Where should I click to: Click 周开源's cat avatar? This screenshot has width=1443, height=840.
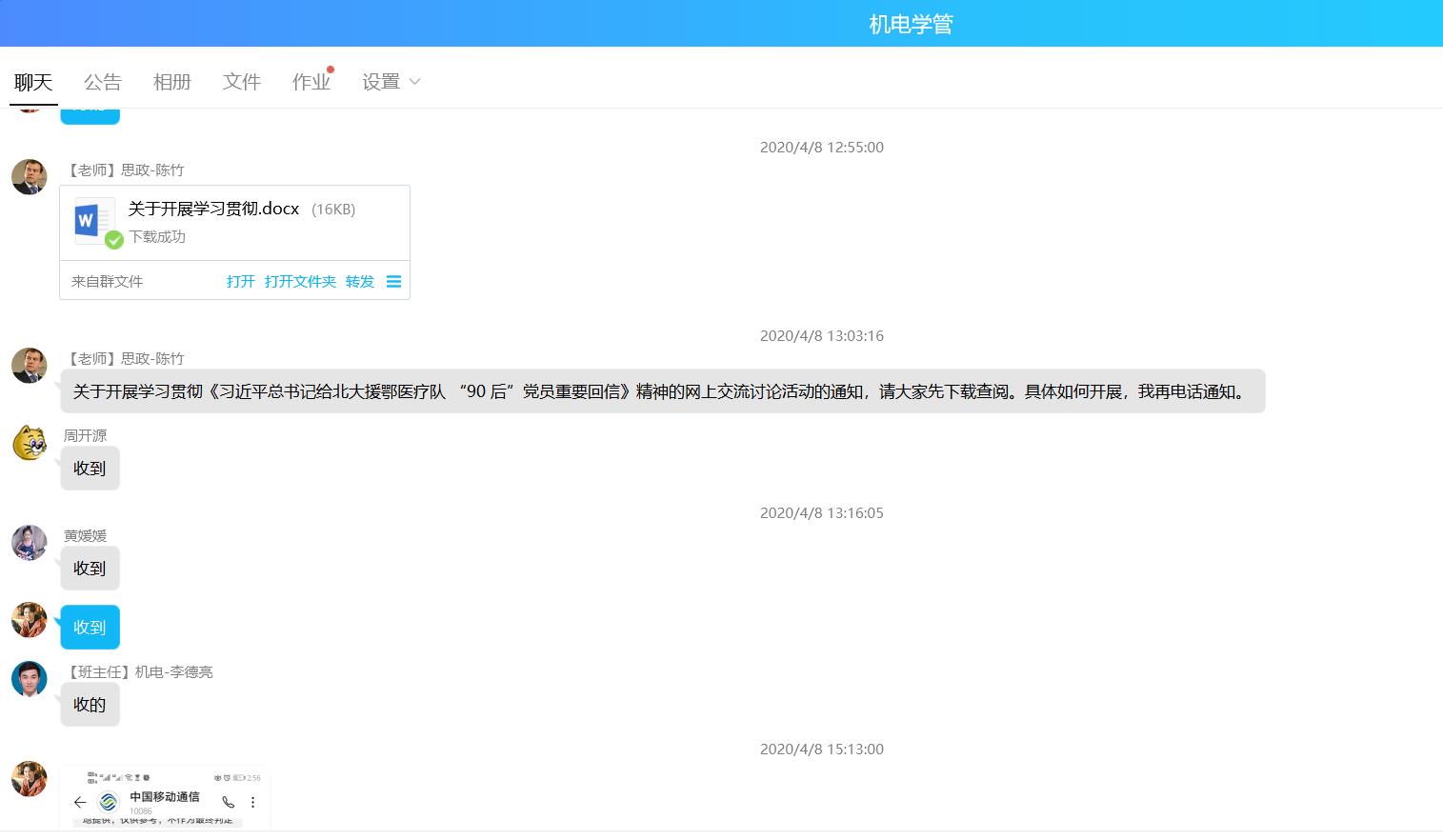(x=30, y=443)
